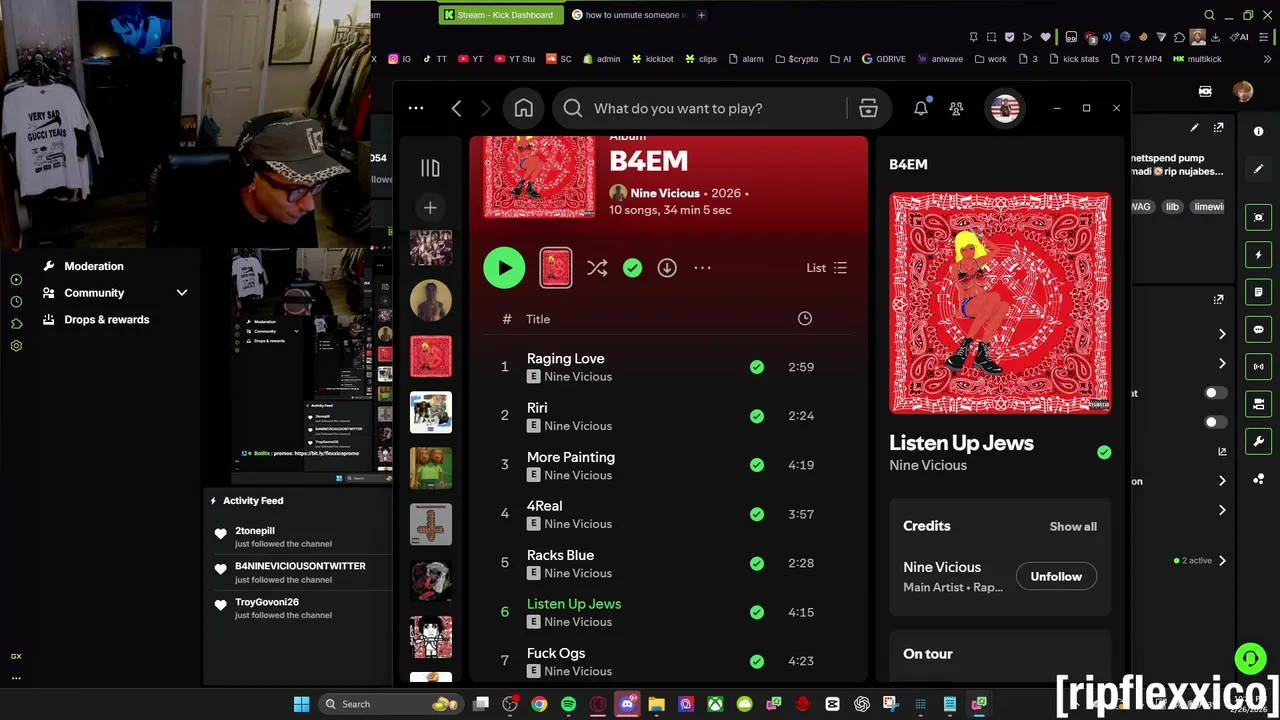Open the $crypto bookmark folder

[796, 59]
